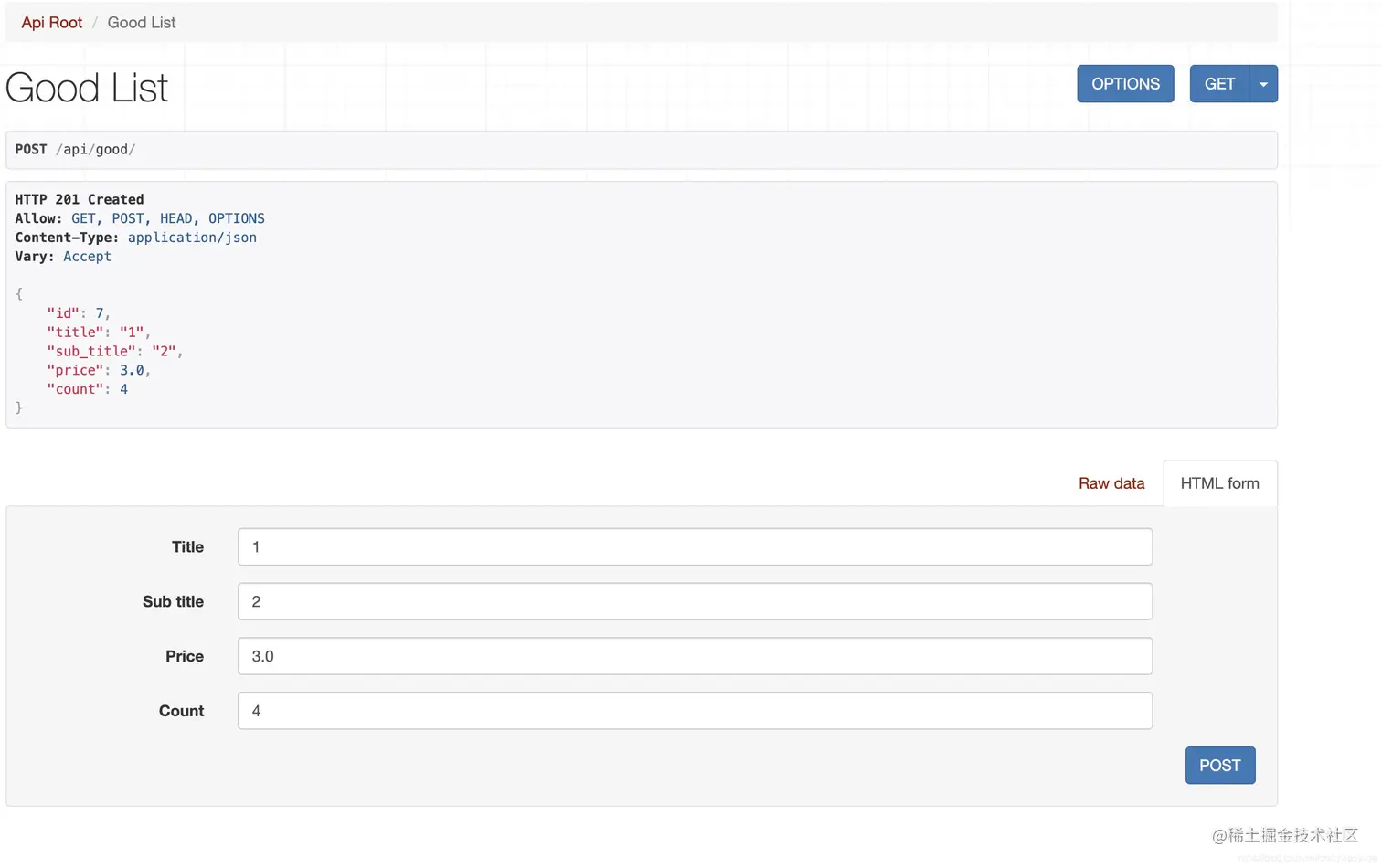Focus the Title input field
Image resolution: width=1382 pixels, height=868 pixels.
(695, 546)
